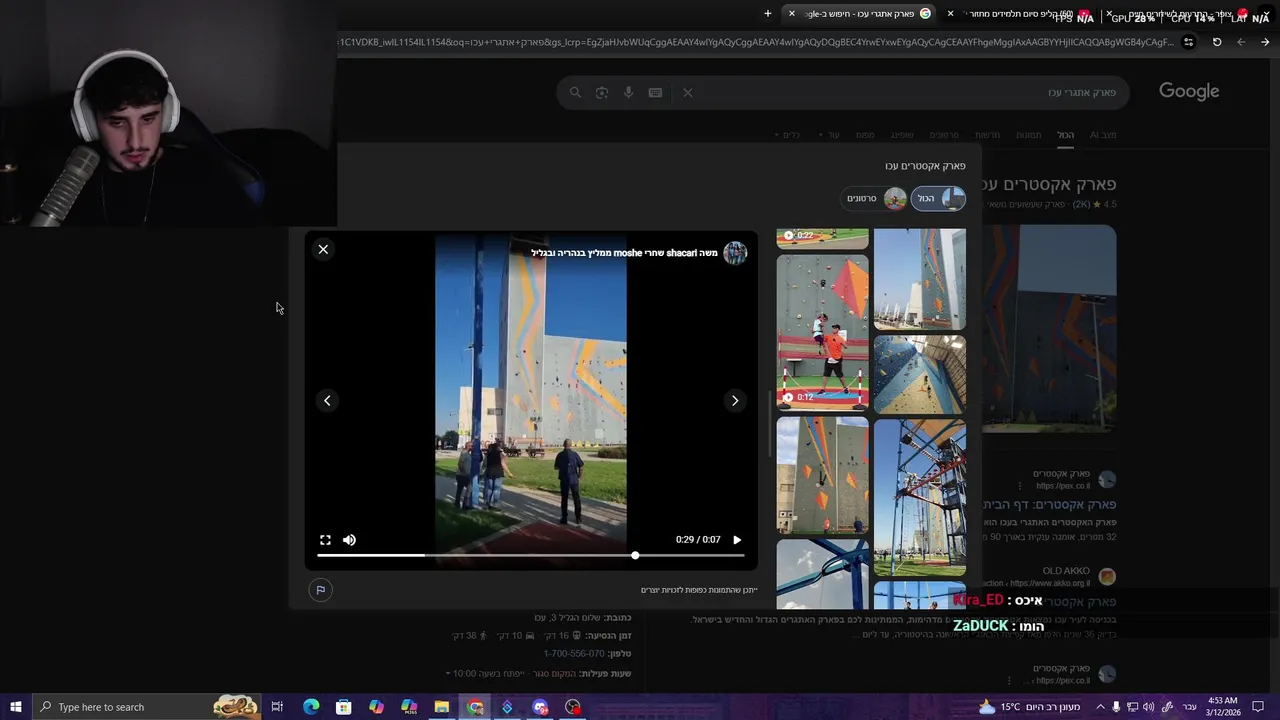Seek using the video progress bar handle
Image resolution: width=1280 pixels, height=720 pixels.
click(x=635, y=555)
